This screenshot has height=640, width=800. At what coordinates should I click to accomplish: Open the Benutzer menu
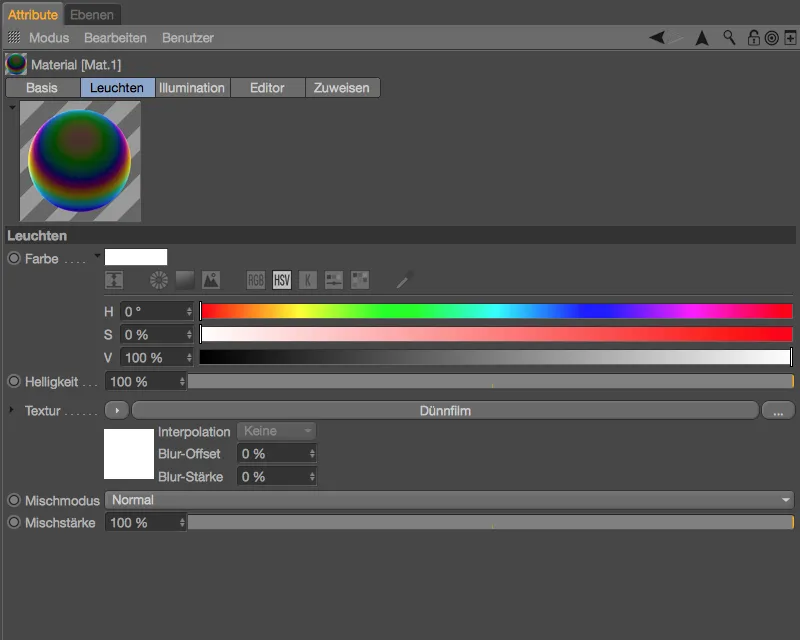pyautogui.click(x=188, y=38)
